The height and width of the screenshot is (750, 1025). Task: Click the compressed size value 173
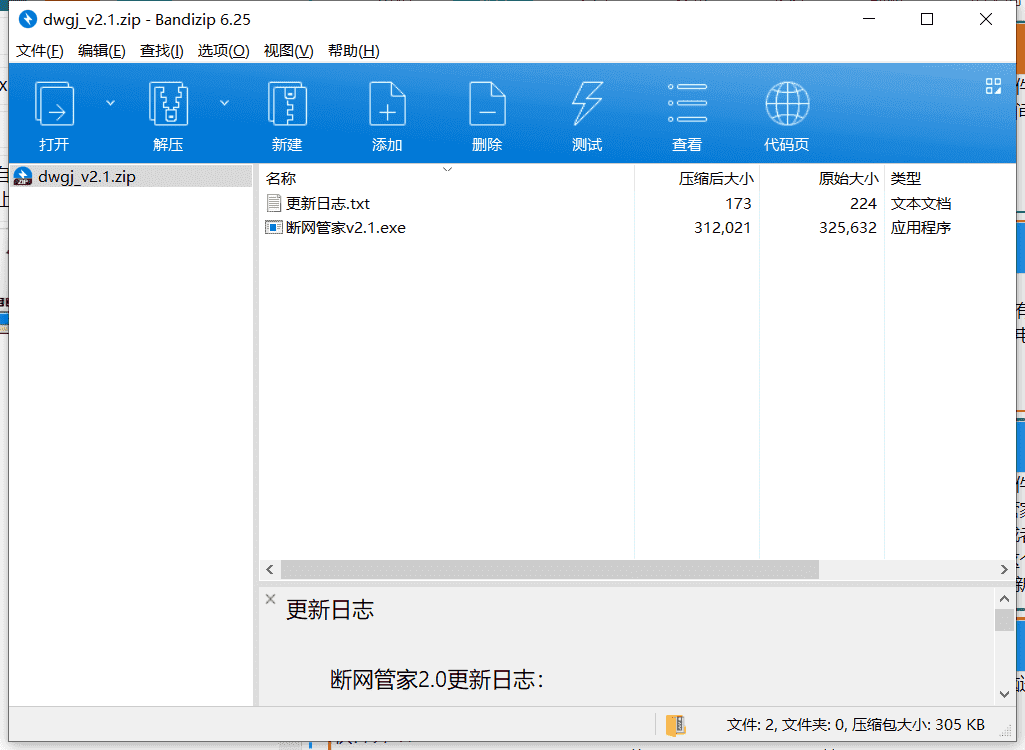tap(738, 203)
